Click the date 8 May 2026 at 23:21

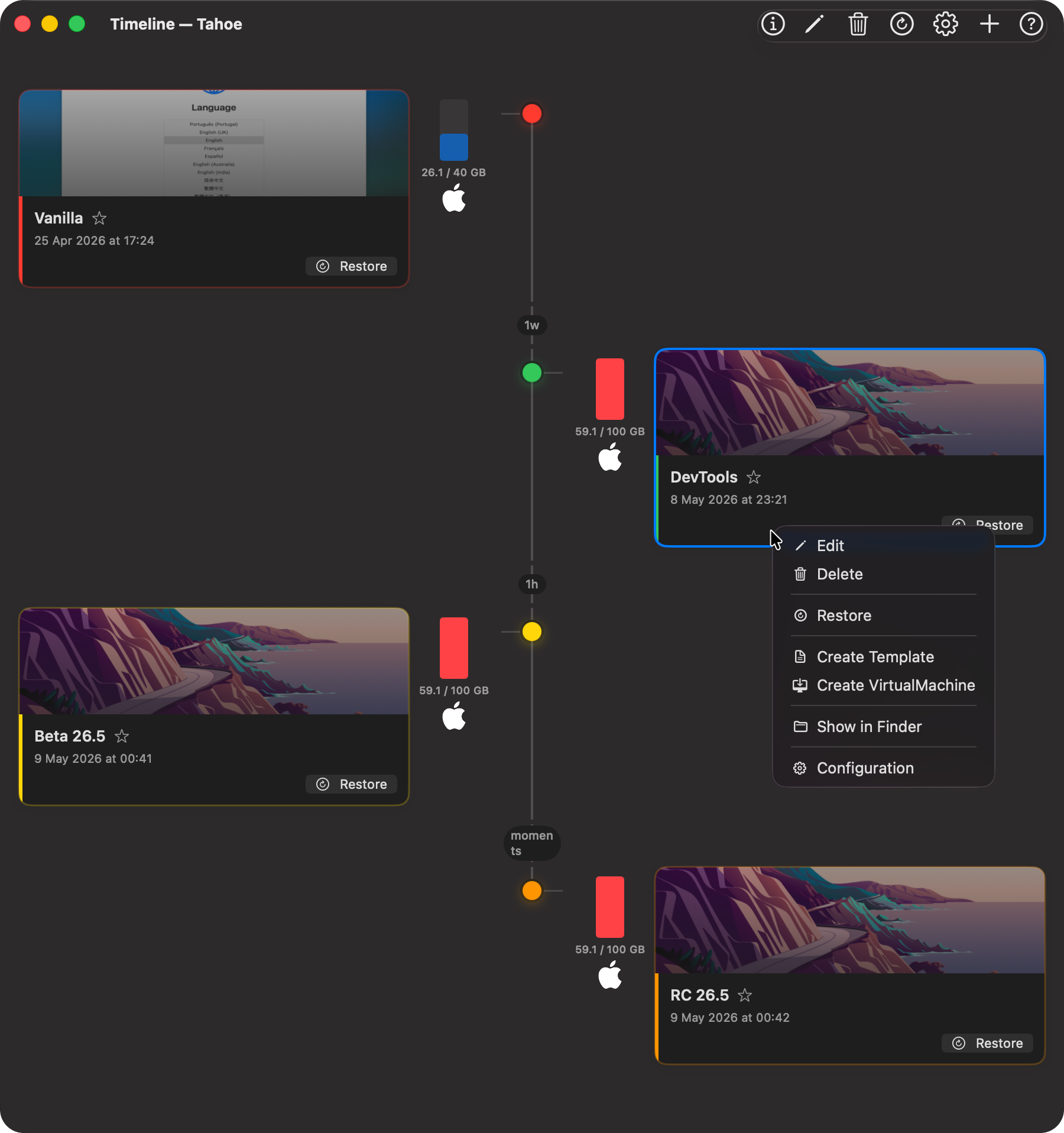728,500
